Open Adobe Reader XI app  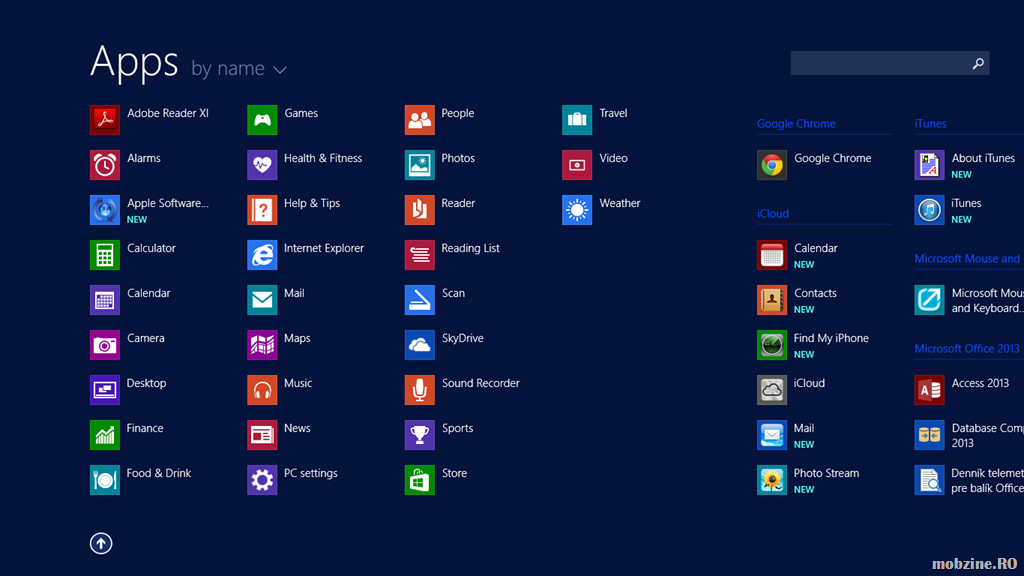[x=150, y=120]
